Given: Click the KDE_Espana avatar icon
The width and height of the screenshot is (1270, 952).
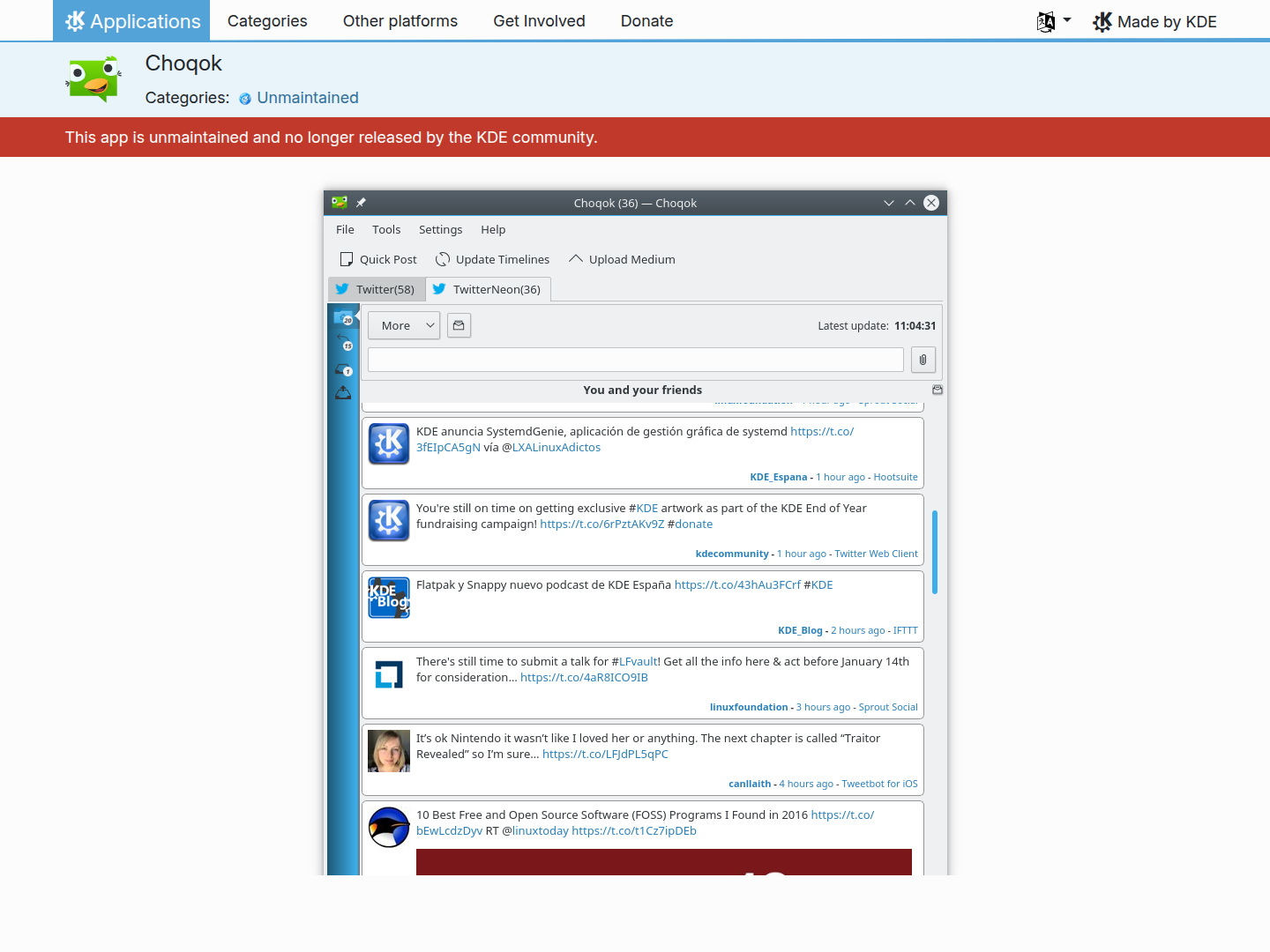Looking at the screenshot, I should pyautogui.click(x=389, y=443).
